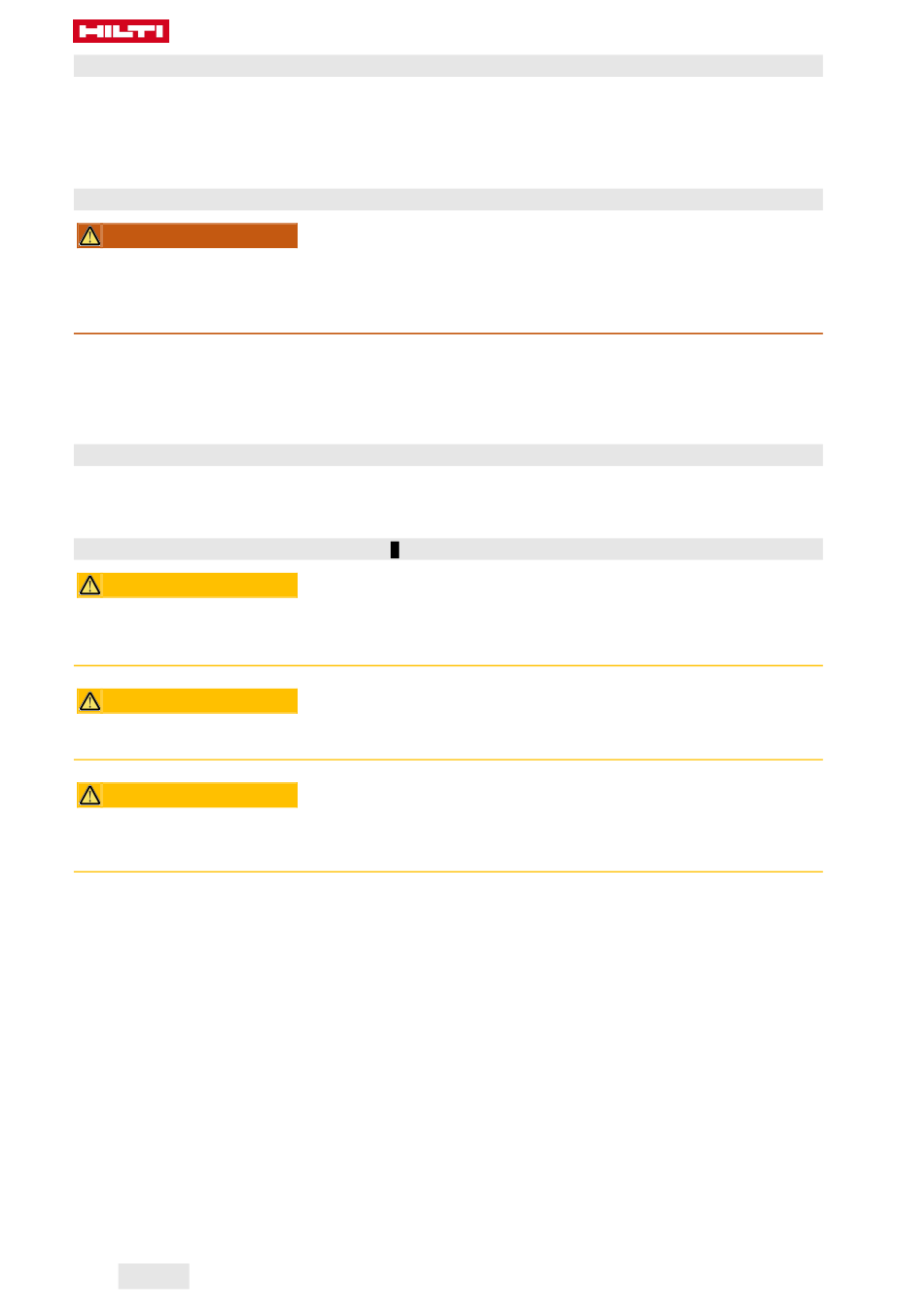Click the warning triangle on the first yellow banner
Viewport: 924px width, 1316px height.
point(89,586)
